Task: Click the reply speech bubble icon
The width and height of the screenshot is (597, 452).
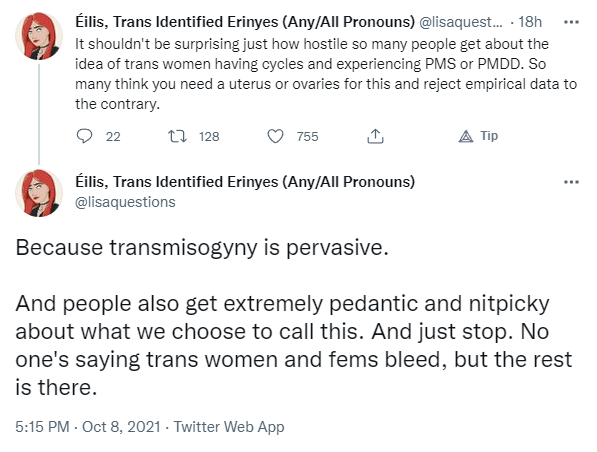Action: (x=84, y=136)
